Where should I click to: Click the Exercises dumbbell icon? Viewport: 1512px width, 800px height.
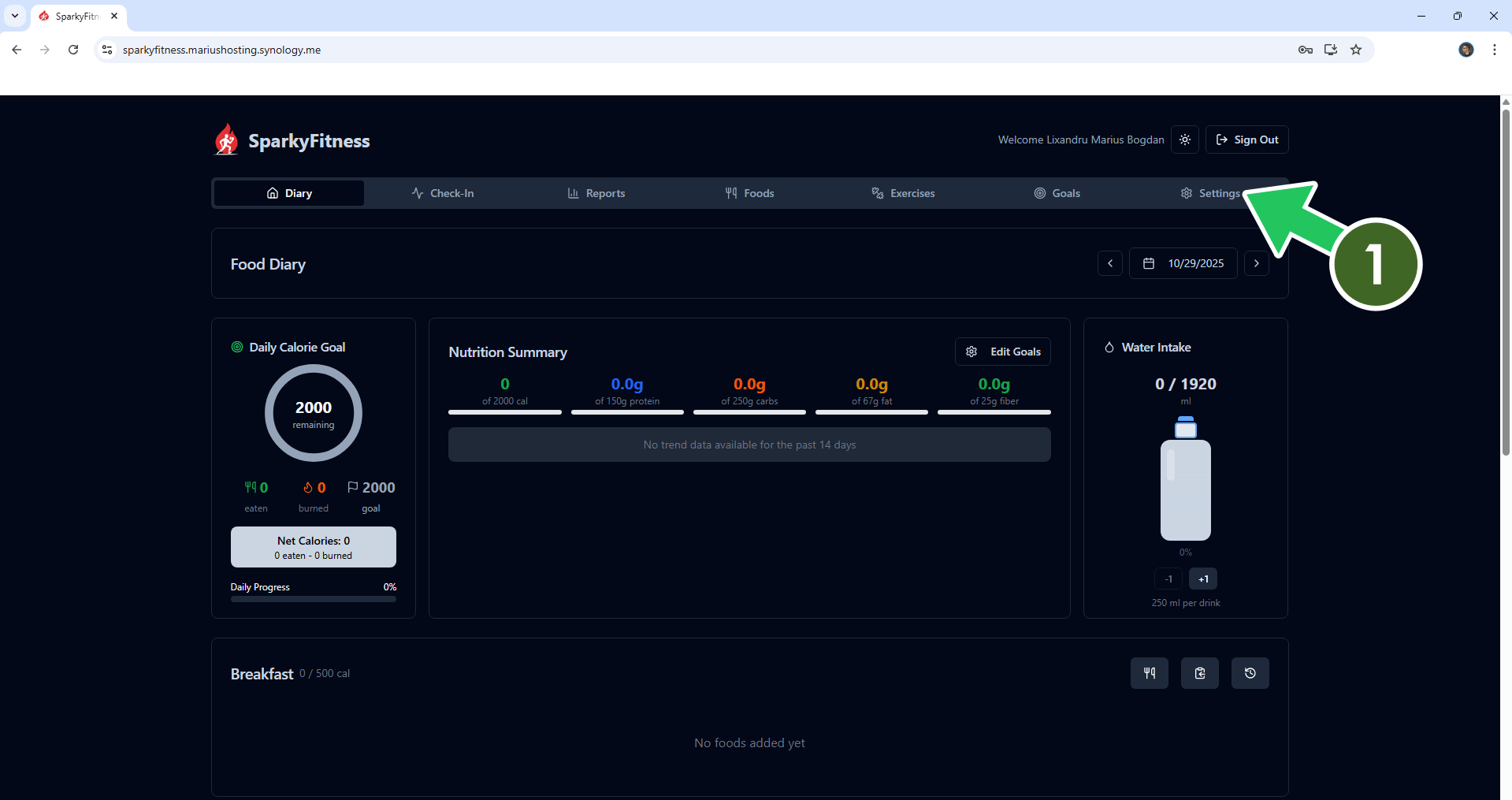point(877,193)
